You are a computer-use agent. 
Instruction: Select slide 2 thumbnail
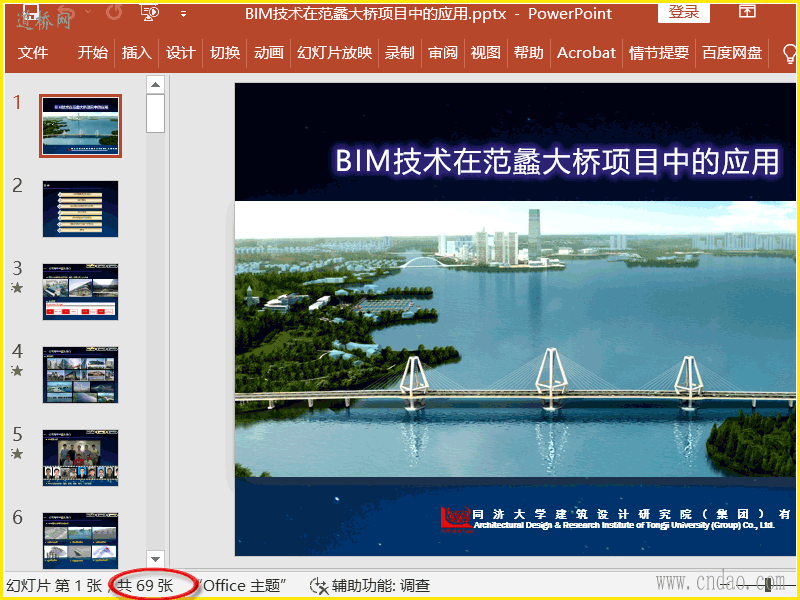tap(80, 209)
